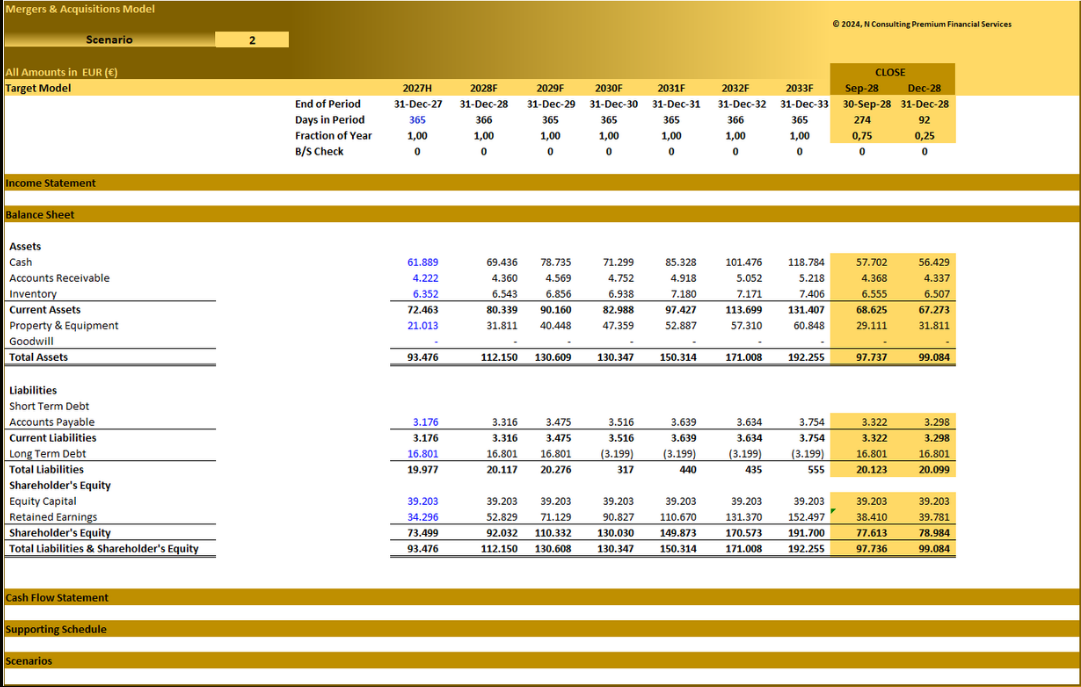Select the Cash row label

pos(21,262)
